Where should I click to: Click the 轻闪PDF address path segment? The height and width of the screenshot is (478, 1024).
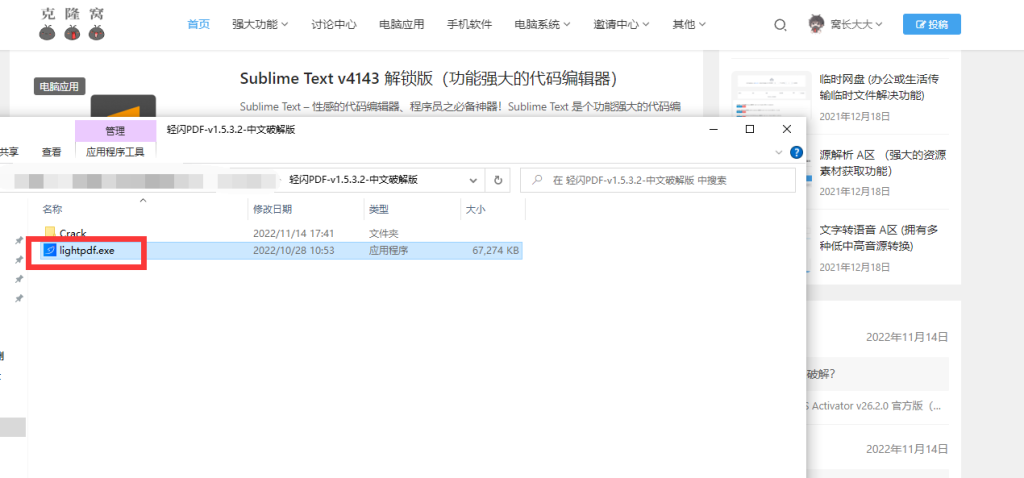tap(353, 181)
